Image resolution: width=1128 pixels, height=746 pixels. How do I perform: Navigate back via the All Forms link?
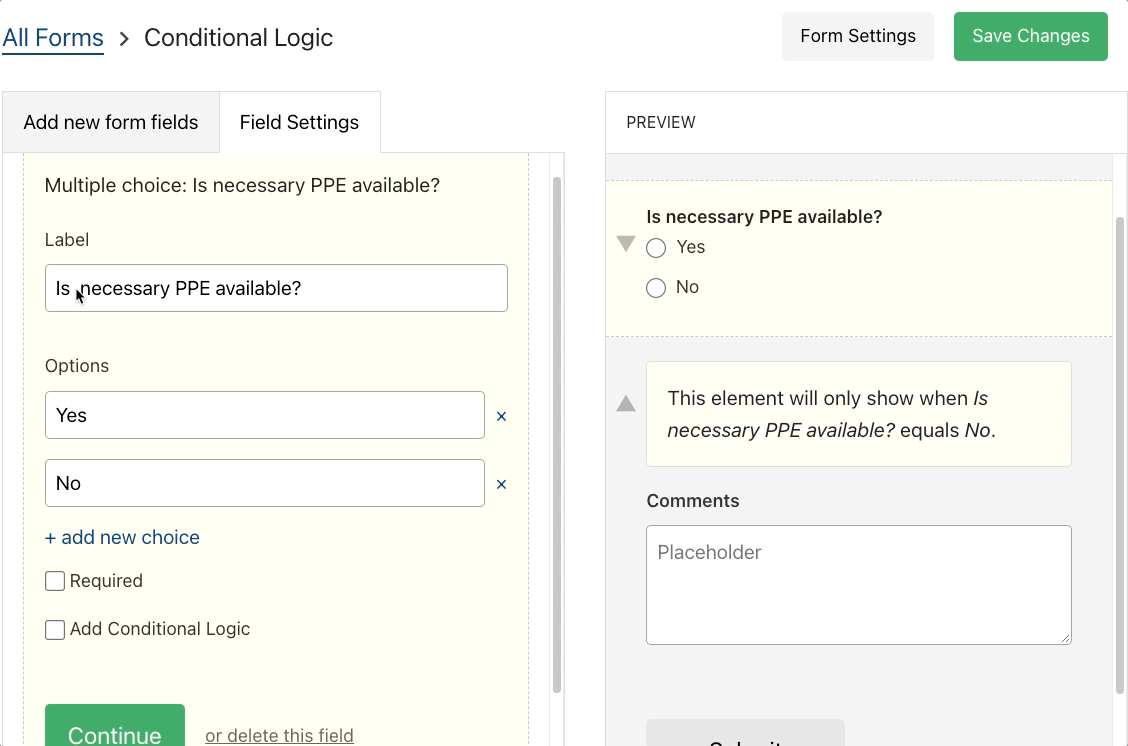coord(53,36)
